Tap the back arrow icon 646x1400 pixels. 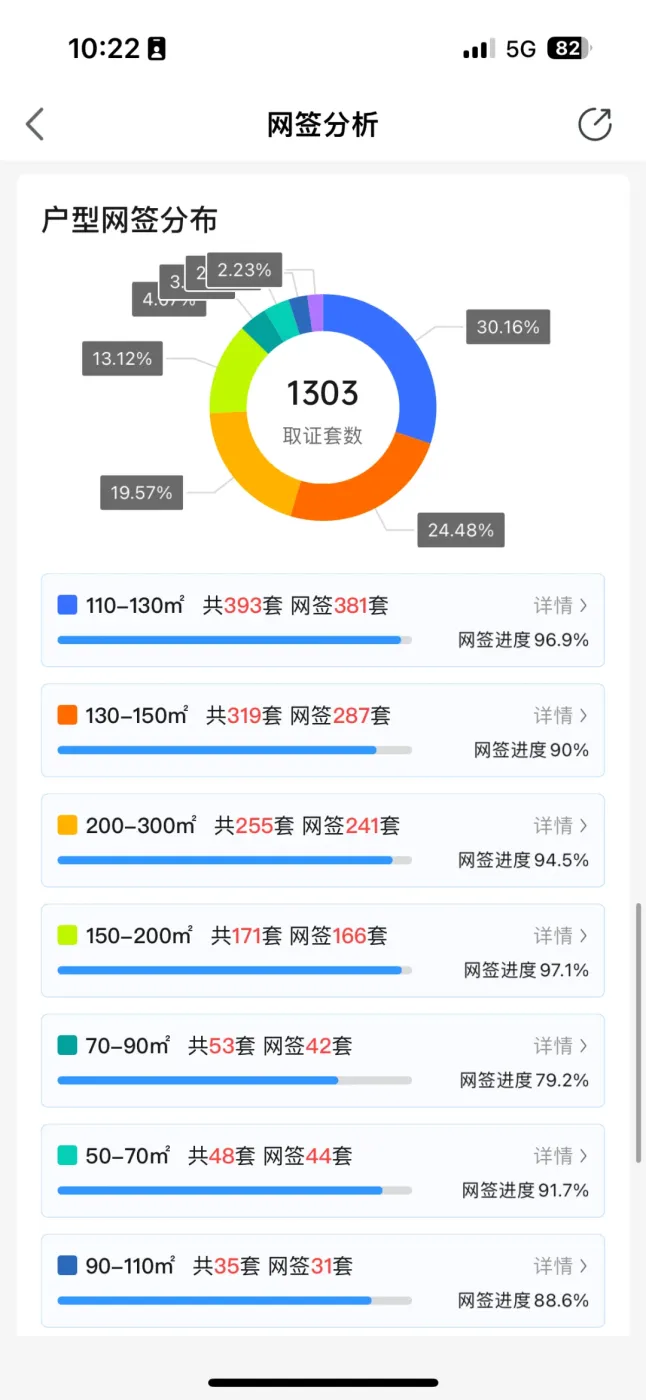pos(36,125)
